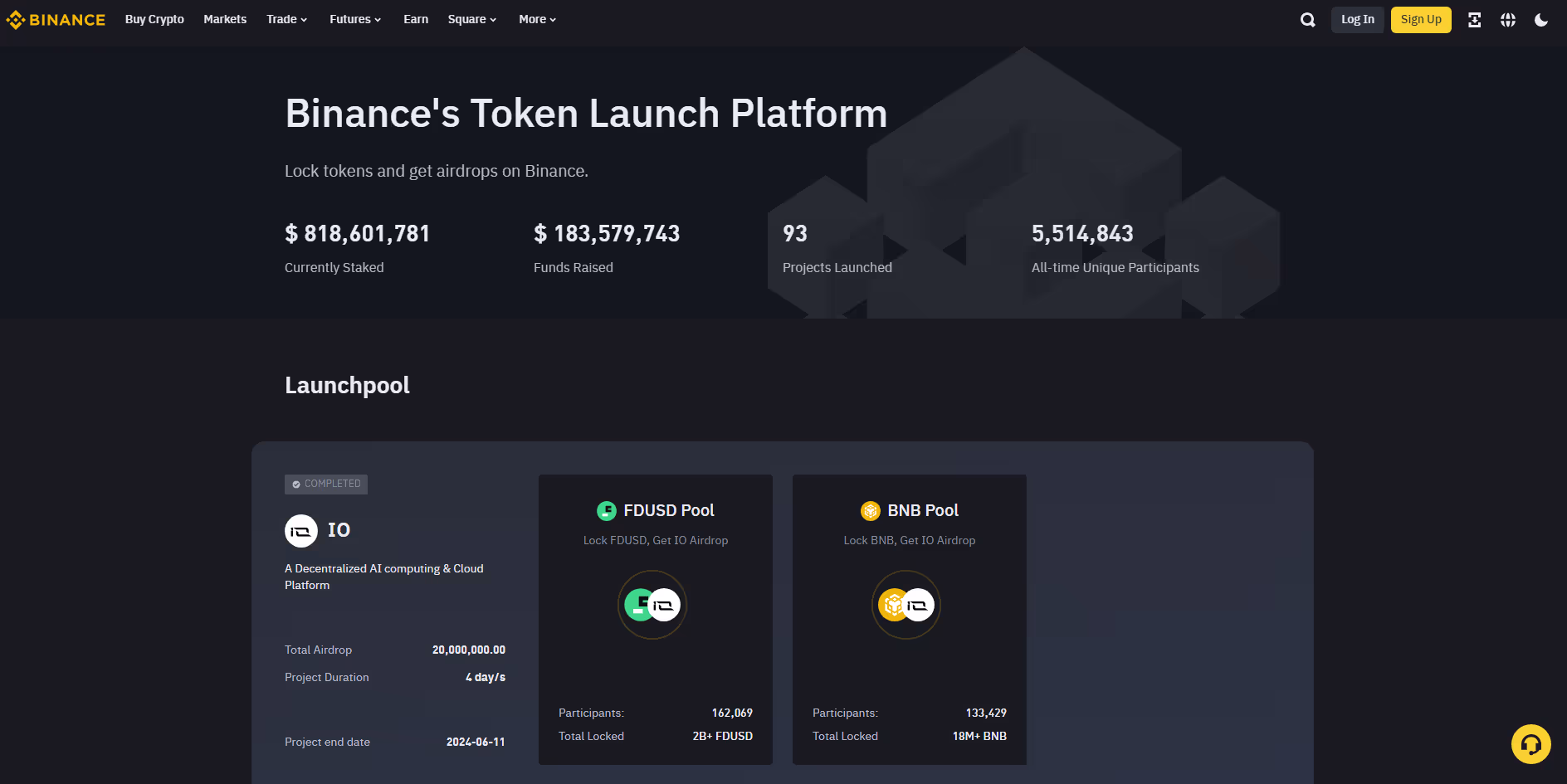
Task: Click the FDUSD coin icon beside FDUSD Pool
Action: [x=607, y=510]
